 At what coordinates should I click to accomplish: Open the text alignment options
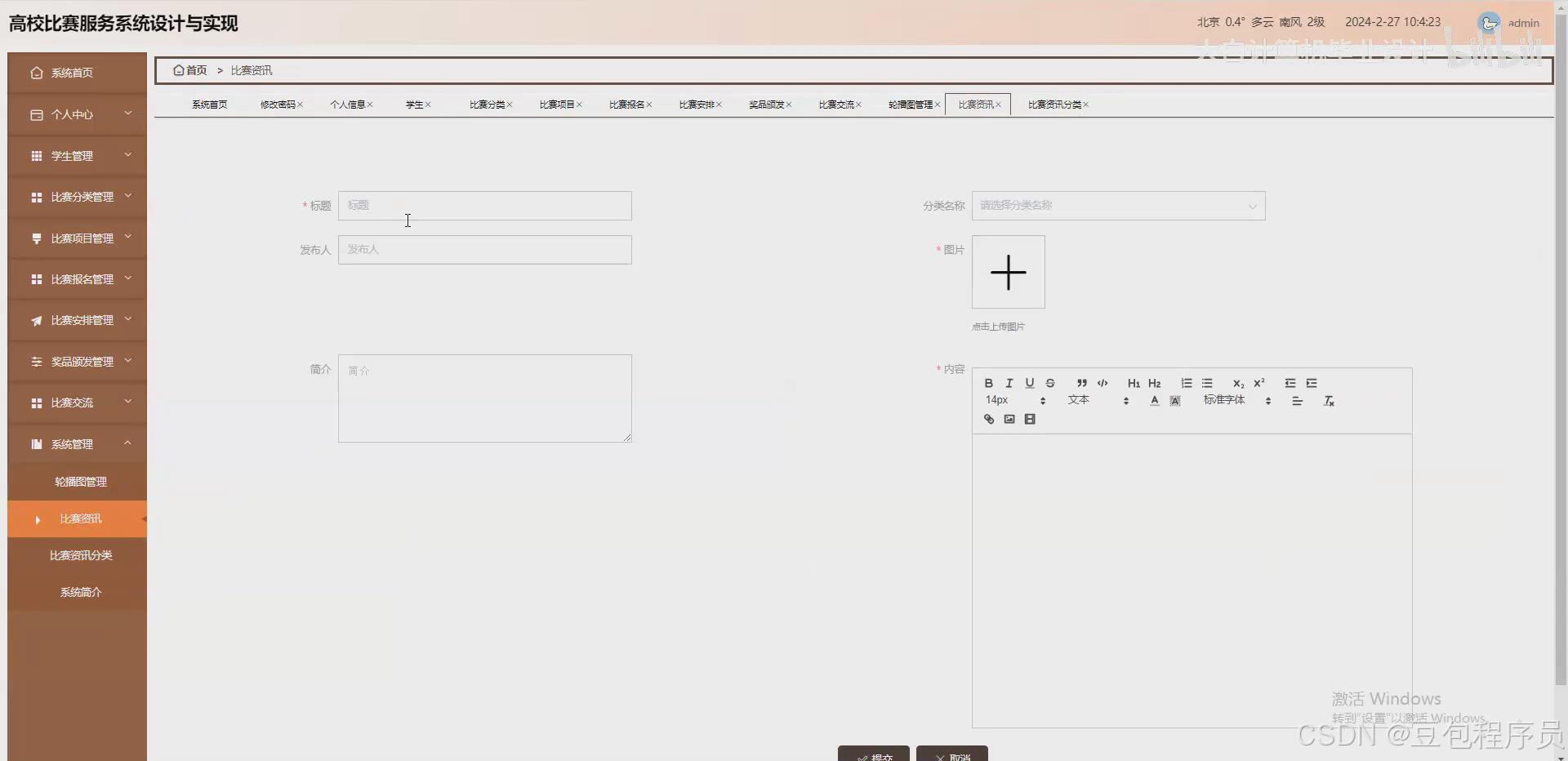pos(1297,401)
